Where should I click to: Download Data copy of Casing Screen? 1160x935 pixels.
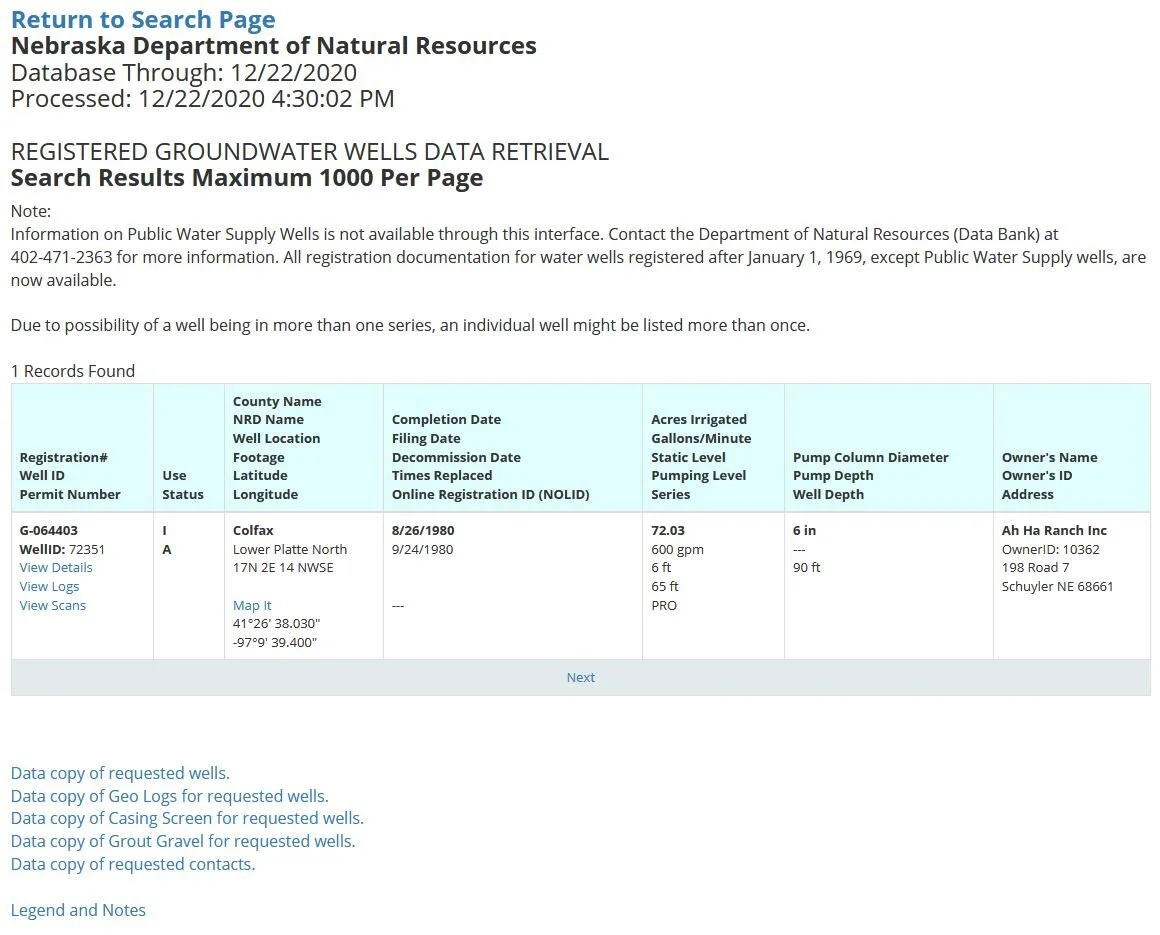187,818
